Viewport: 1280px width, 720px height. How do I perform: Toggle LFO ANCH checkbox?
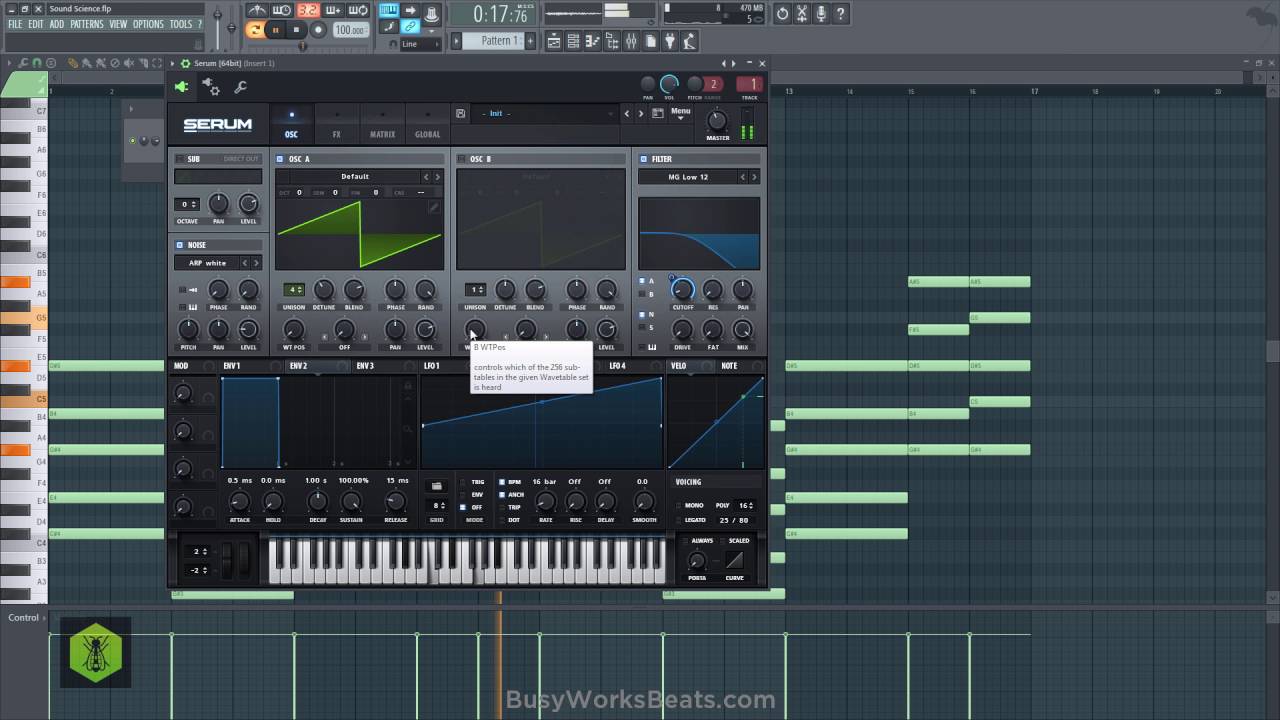click(x=502, y=494)
